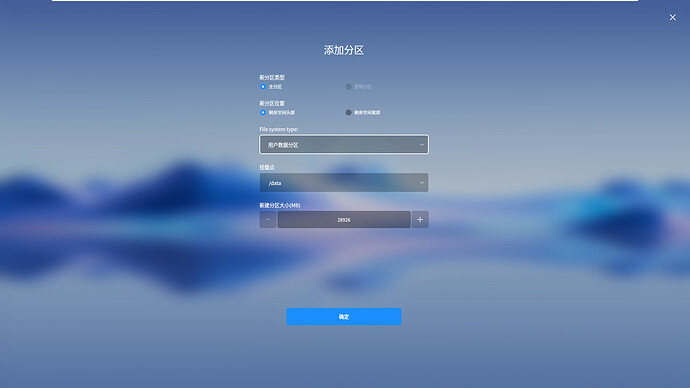This screenshot has height=388, width=690.
Task: Decrease partition size with minus button
Action: (268, 220)
